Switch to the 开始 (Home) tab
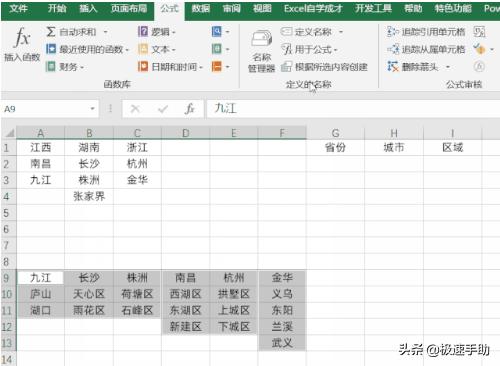 pyautogui.click(x=57, y=8)
